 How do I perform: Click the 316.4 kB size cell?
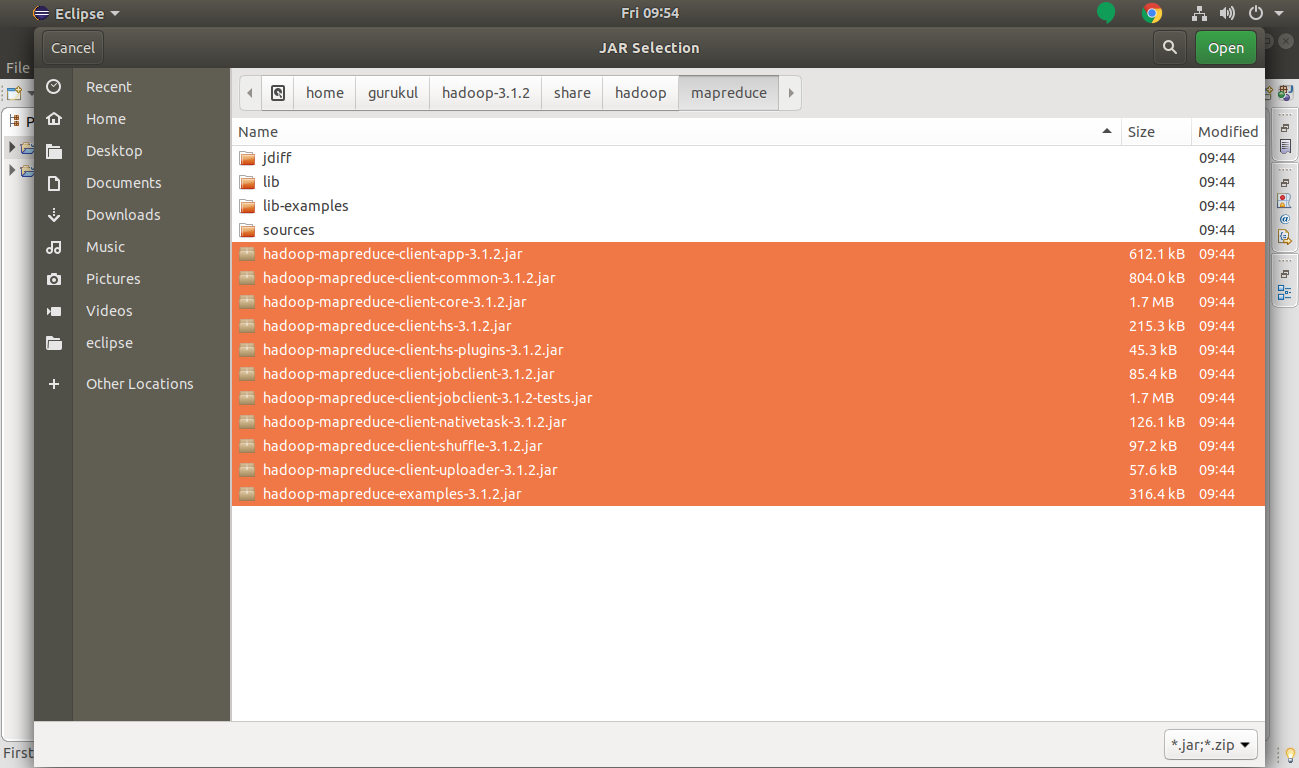tap(1157, 494)
